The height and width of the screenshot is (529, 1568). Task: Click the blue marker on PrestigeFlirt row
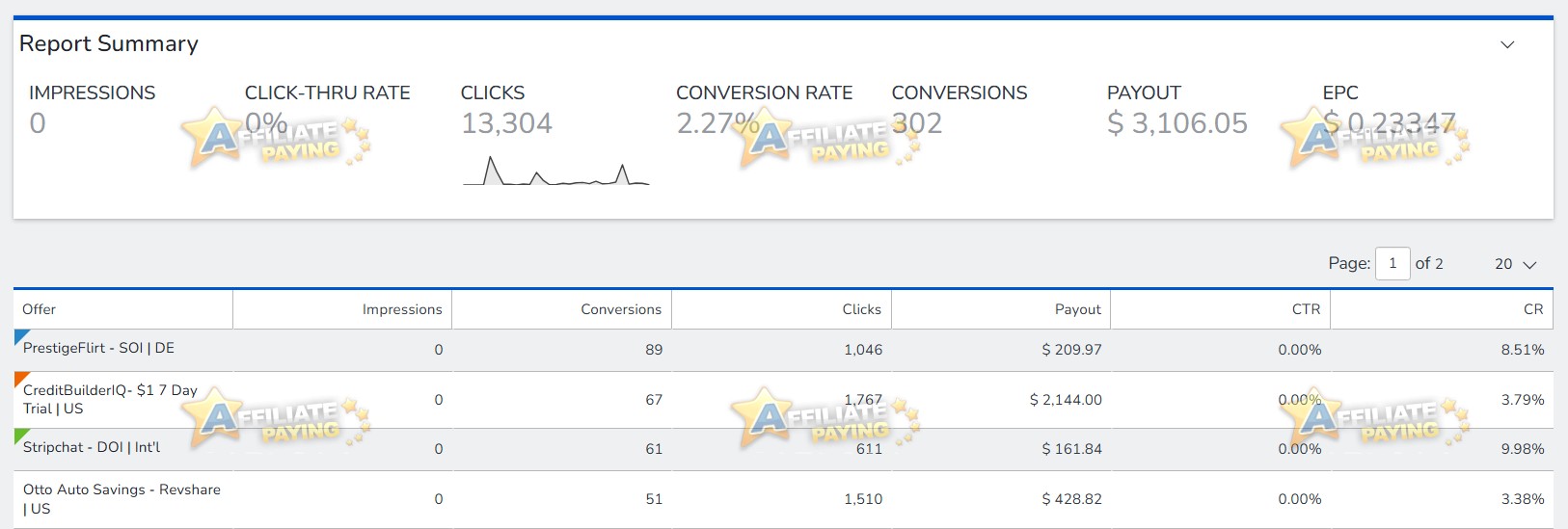coord(21,336)
